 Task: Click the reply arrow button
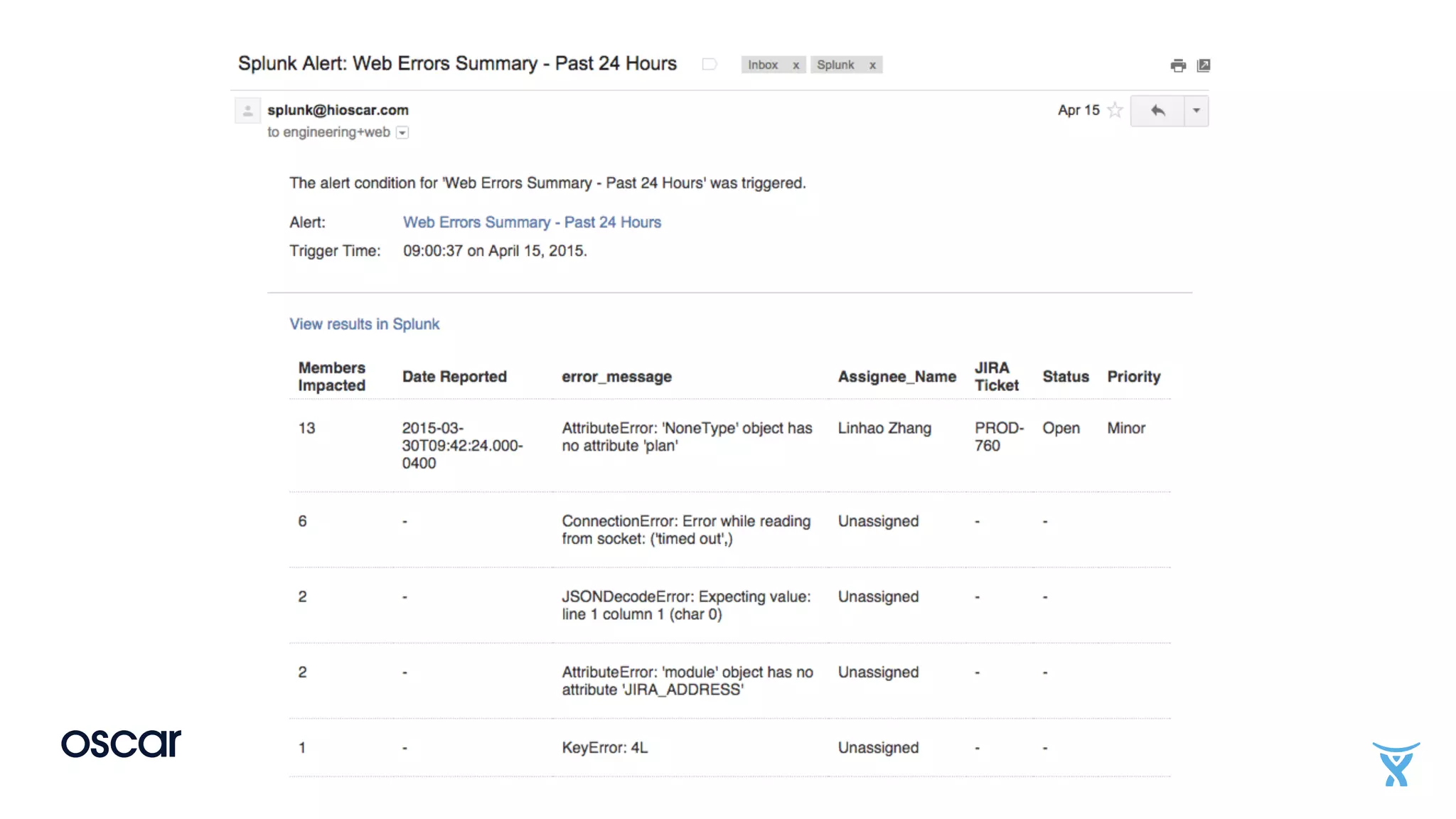point(1157,111)
